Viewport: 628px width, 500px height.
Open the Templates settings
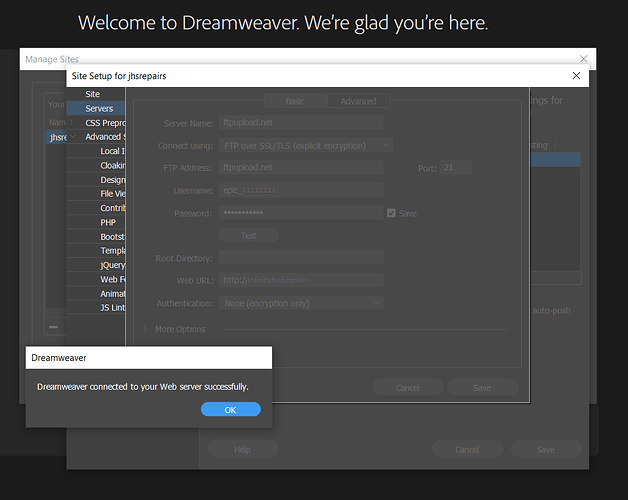coord(113,251)
